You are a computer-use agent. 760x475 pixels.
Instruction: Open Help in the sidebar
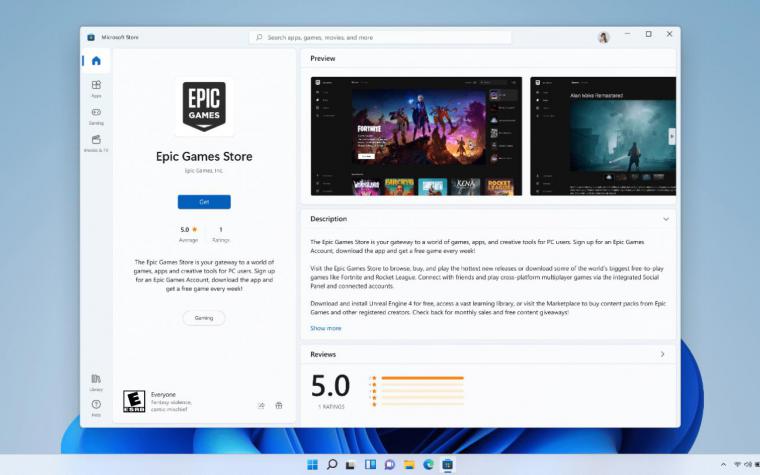96,408
